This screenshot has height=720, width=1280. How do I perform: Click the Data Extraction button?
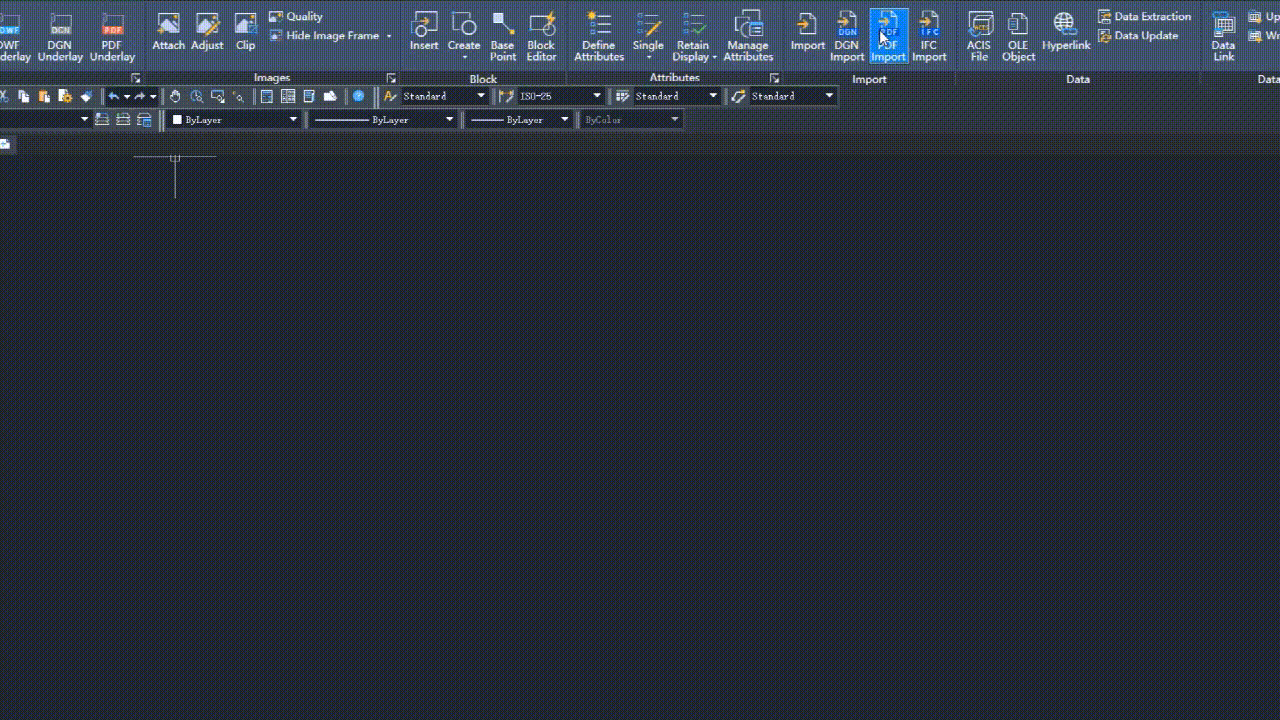click(x=1145, y=16)
